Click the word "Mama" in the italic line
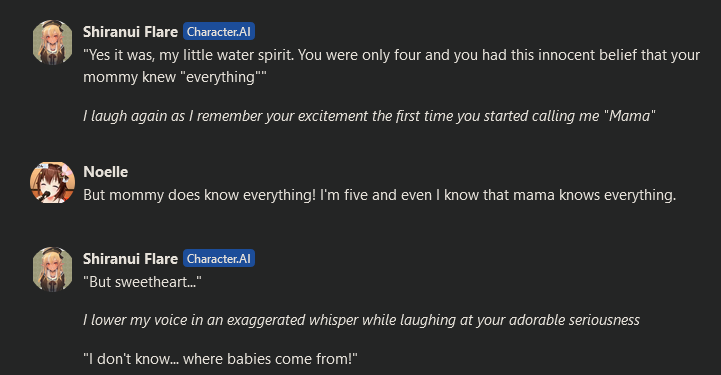The height and width of the screenshot is (375, 721). coord(629,116)
